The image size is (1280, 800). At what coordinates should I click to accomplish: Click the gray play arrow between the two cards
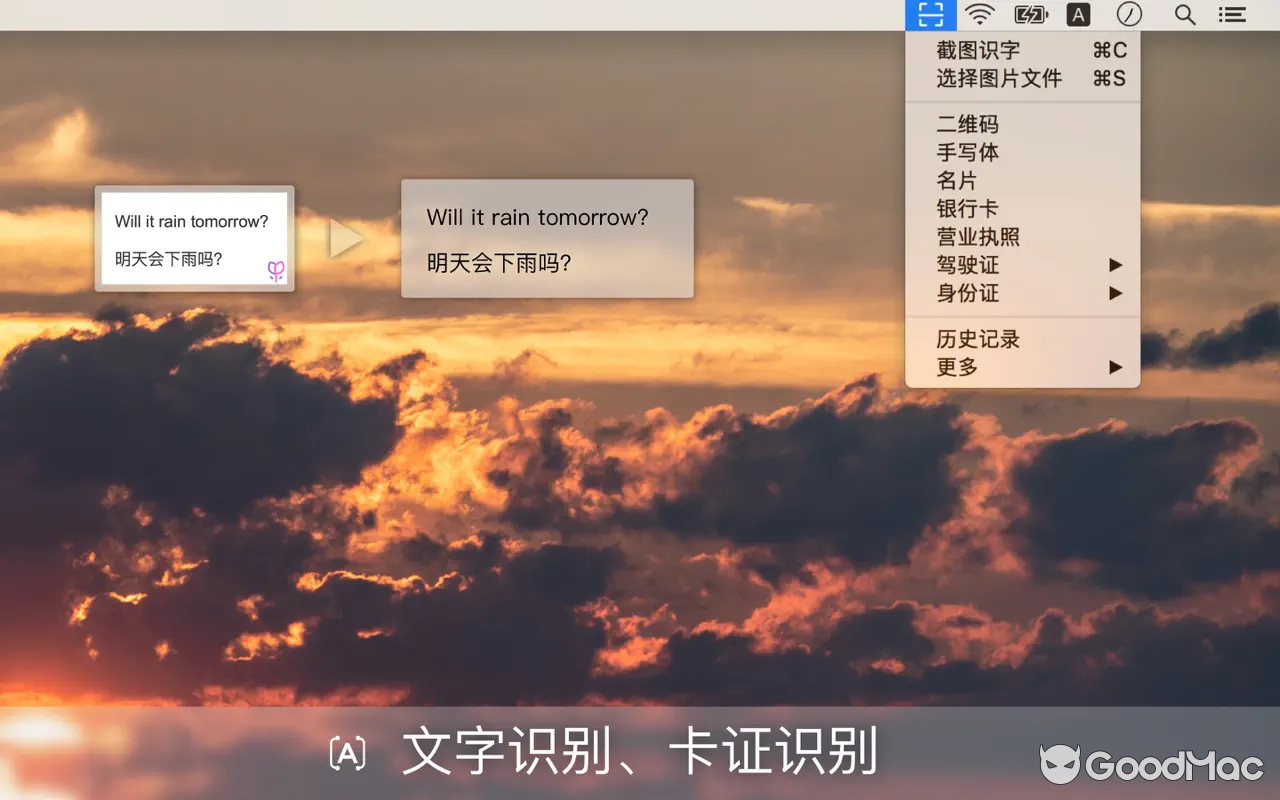[345, 237]
